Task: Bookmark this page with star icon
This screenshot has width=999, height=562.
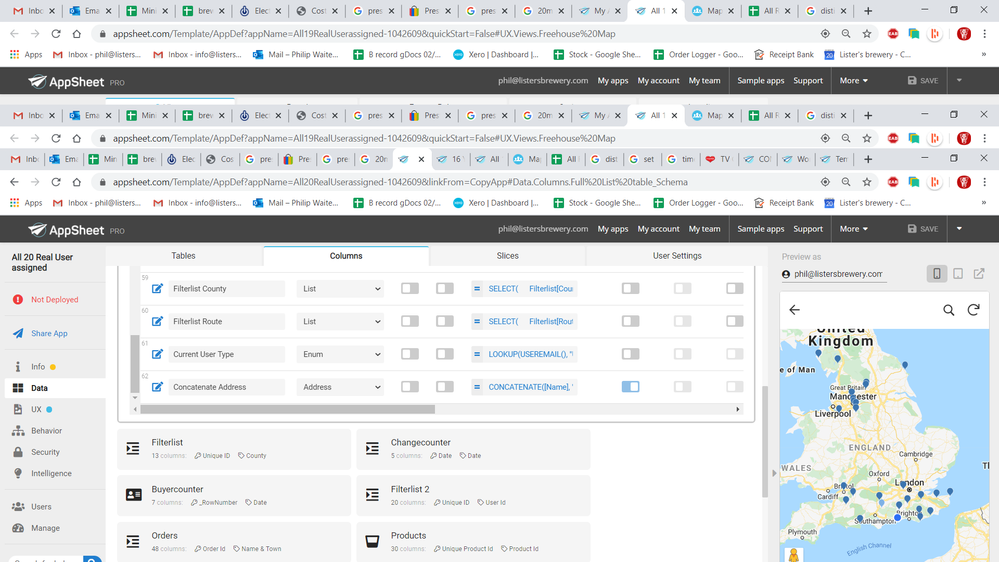Action: click(866, 182)
